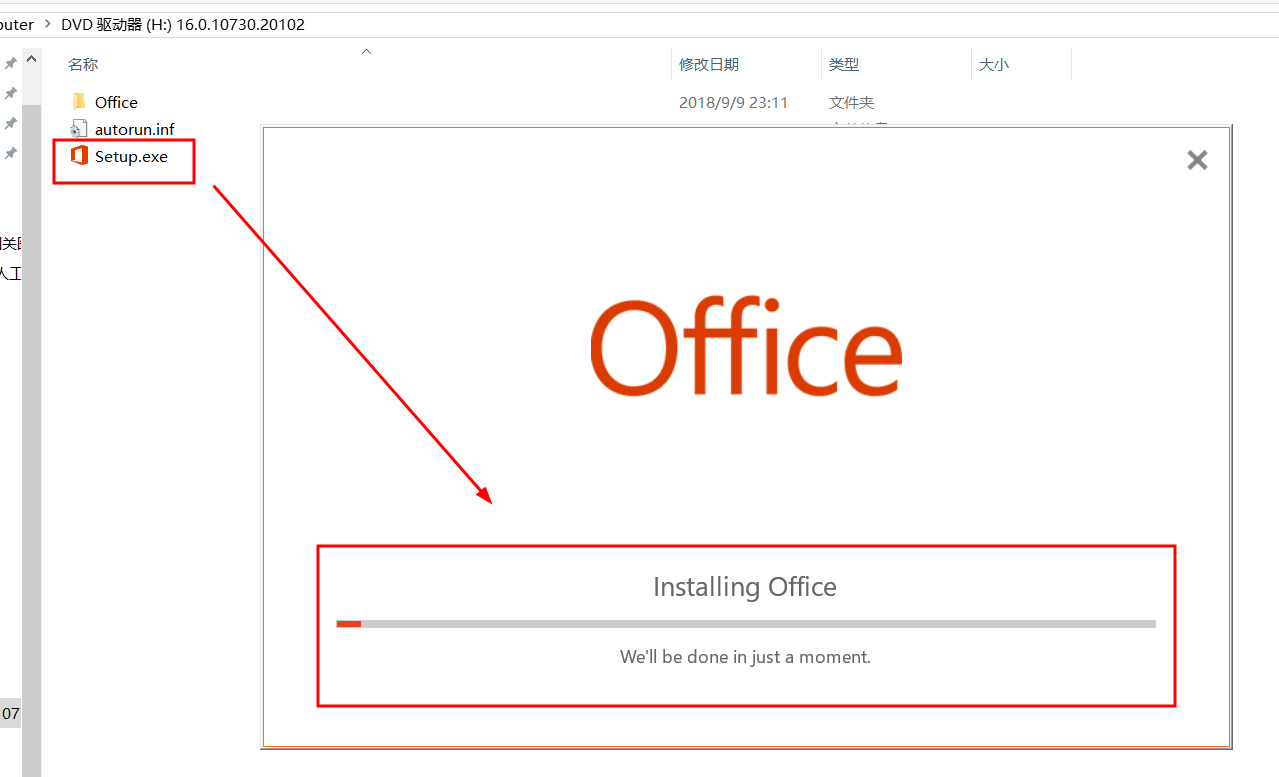The width and height of the screenshot is (1279, 777).
Task: Click the navigation pane scroll-up arrow
Action: [32, 60]
